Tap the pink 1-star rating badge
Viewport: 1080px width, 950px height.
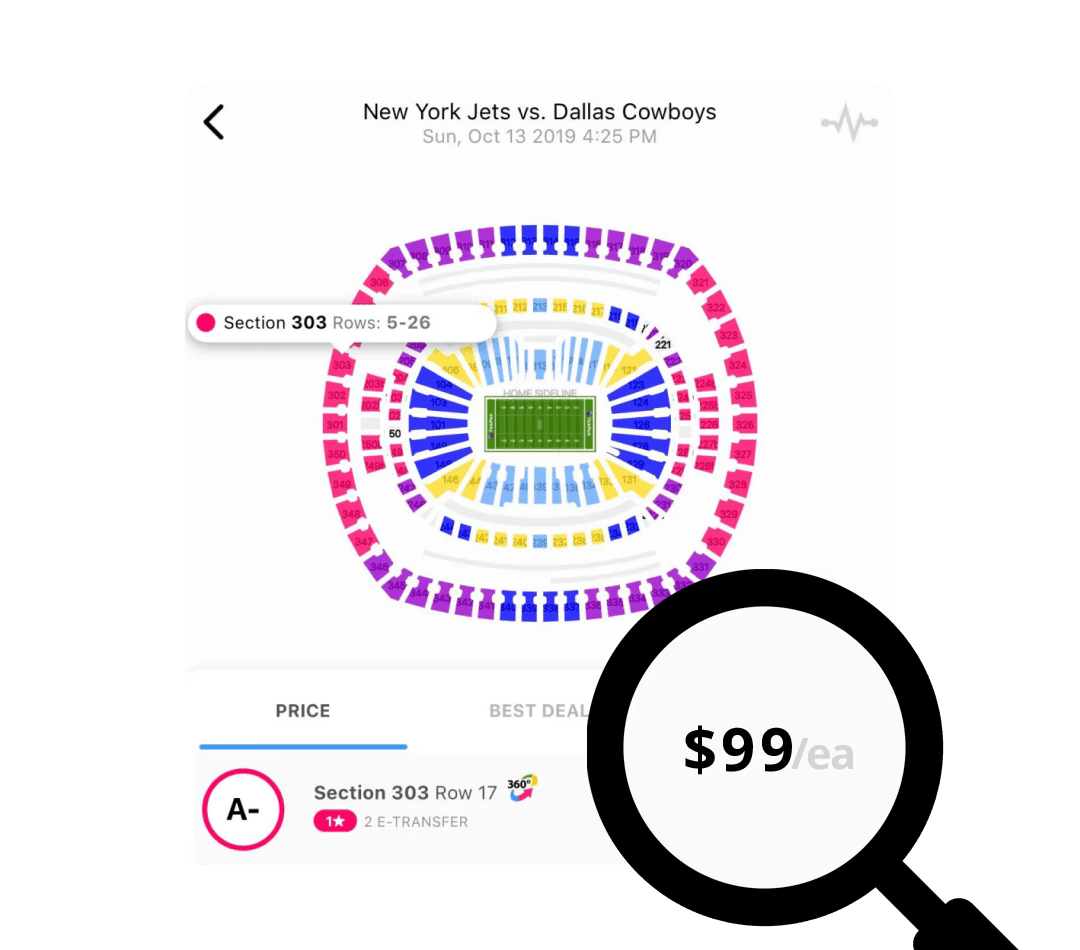pyautogui.click(x=335, y=821)
